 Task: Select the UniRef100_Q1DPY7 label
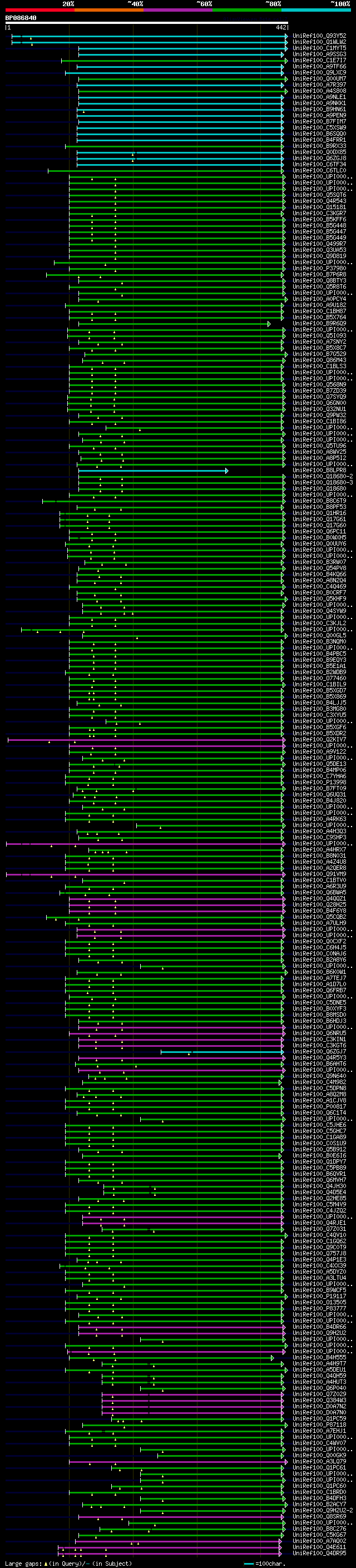(x=319, y=1161)
